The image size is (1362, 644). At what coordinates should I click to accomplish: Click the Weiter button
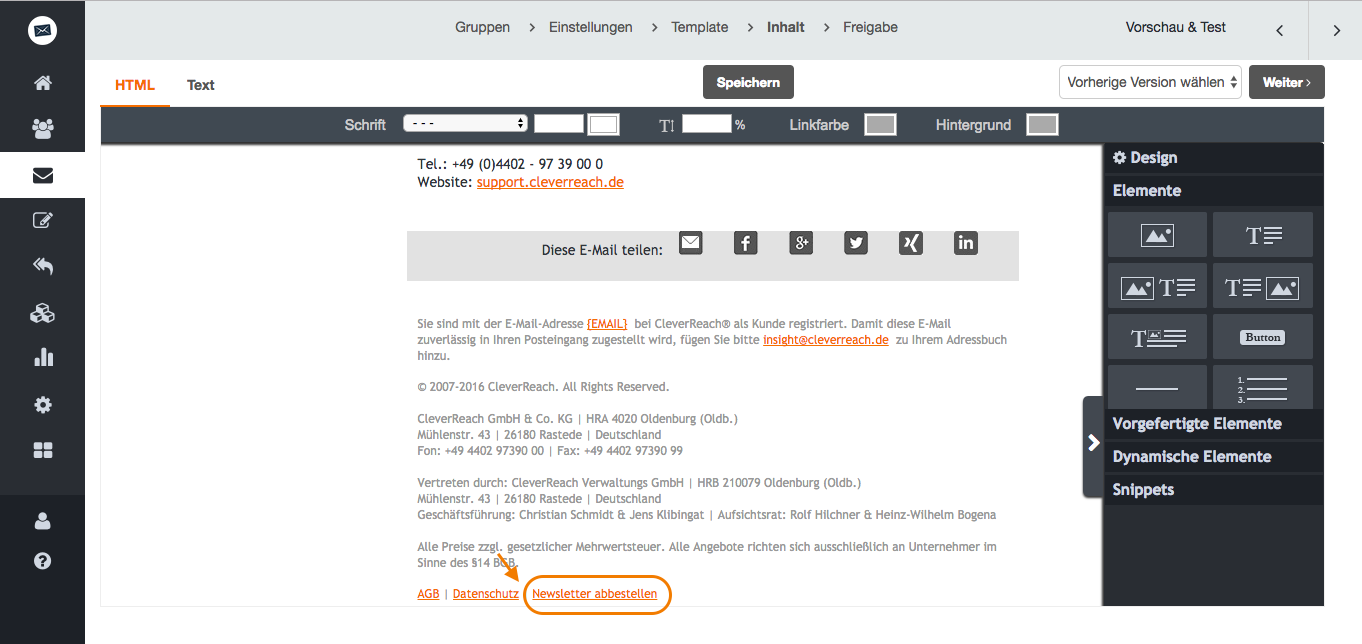1287,82
